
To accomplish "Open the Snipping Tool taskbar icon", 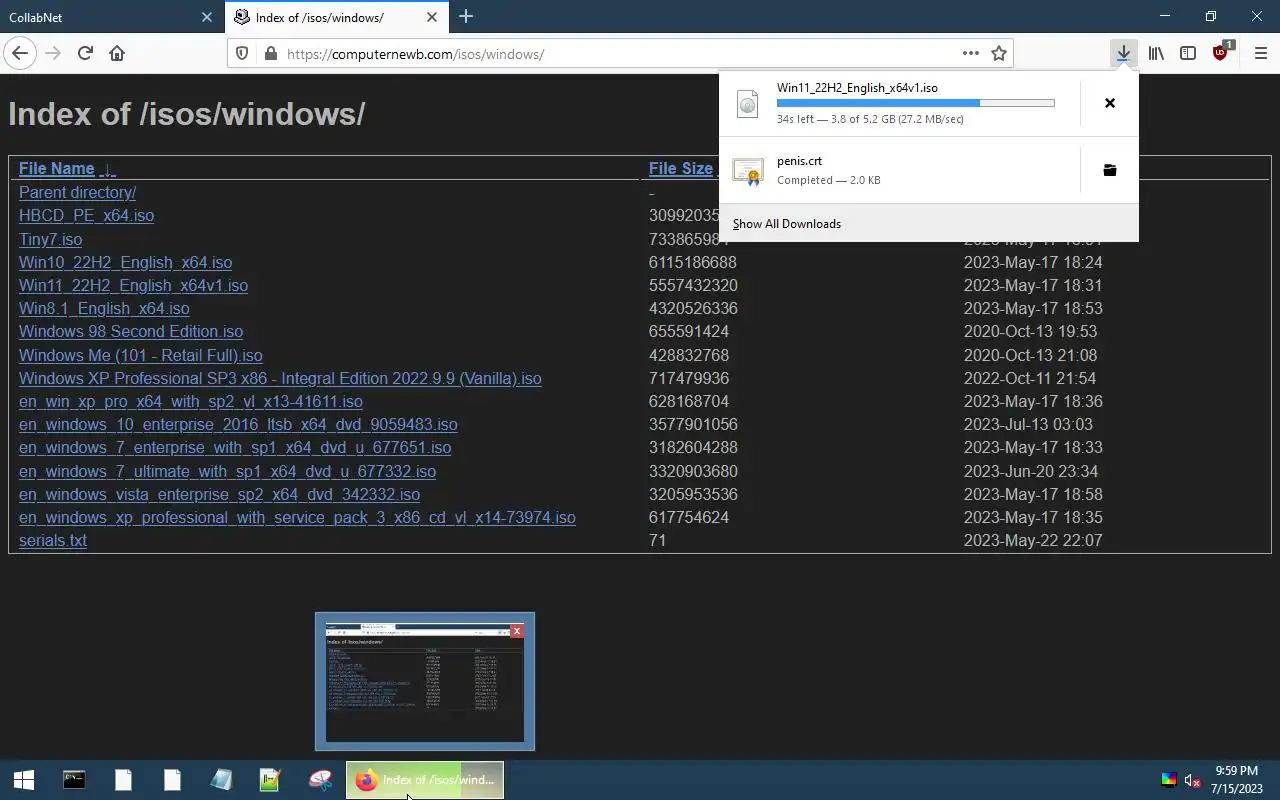I will tap(320, 780).
